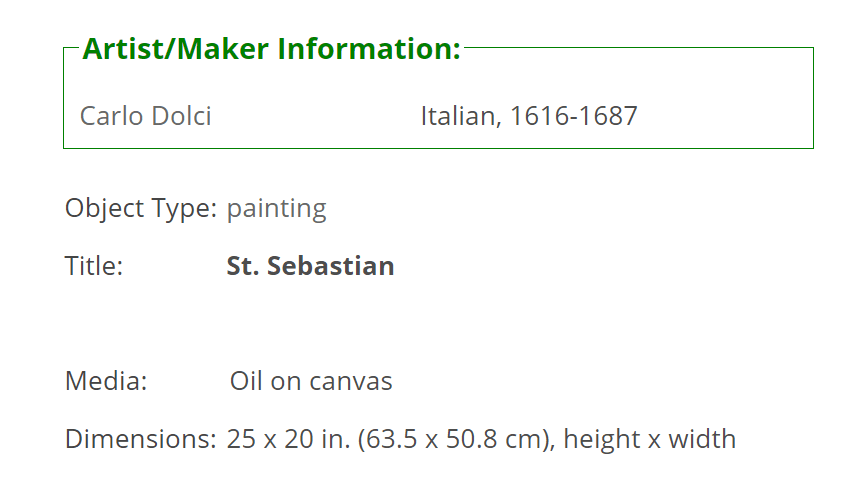The width and height of the screenshot is (861, 481).
Task: Click the '(63.5 x 50.8 cm)' metric dimensions
Action: [456, 439]
